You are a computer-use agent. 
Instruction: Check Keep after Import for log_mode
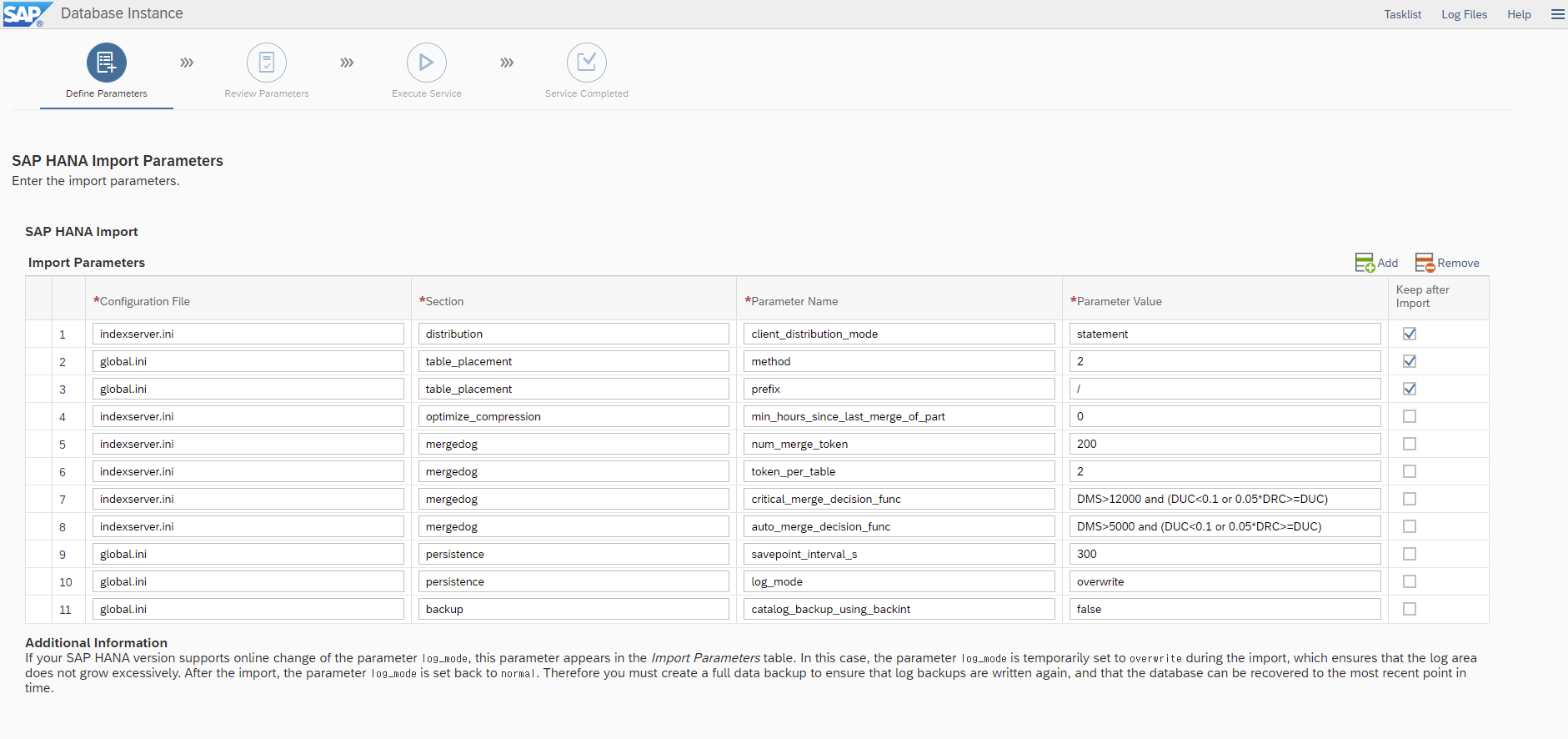(1410, 581)
